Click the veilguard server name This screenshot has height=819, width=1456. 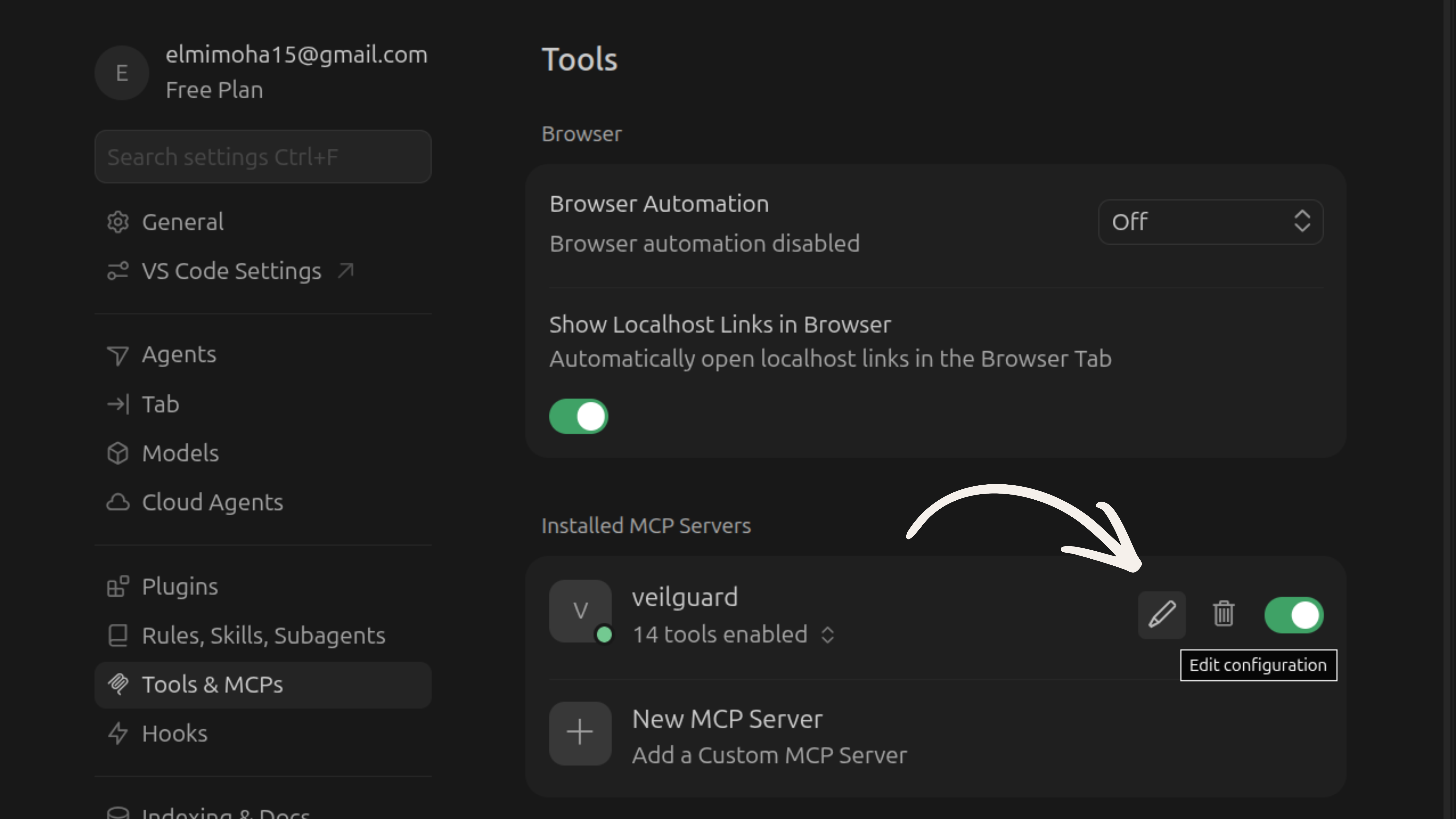pyautogui.click(x=685, y=598)
